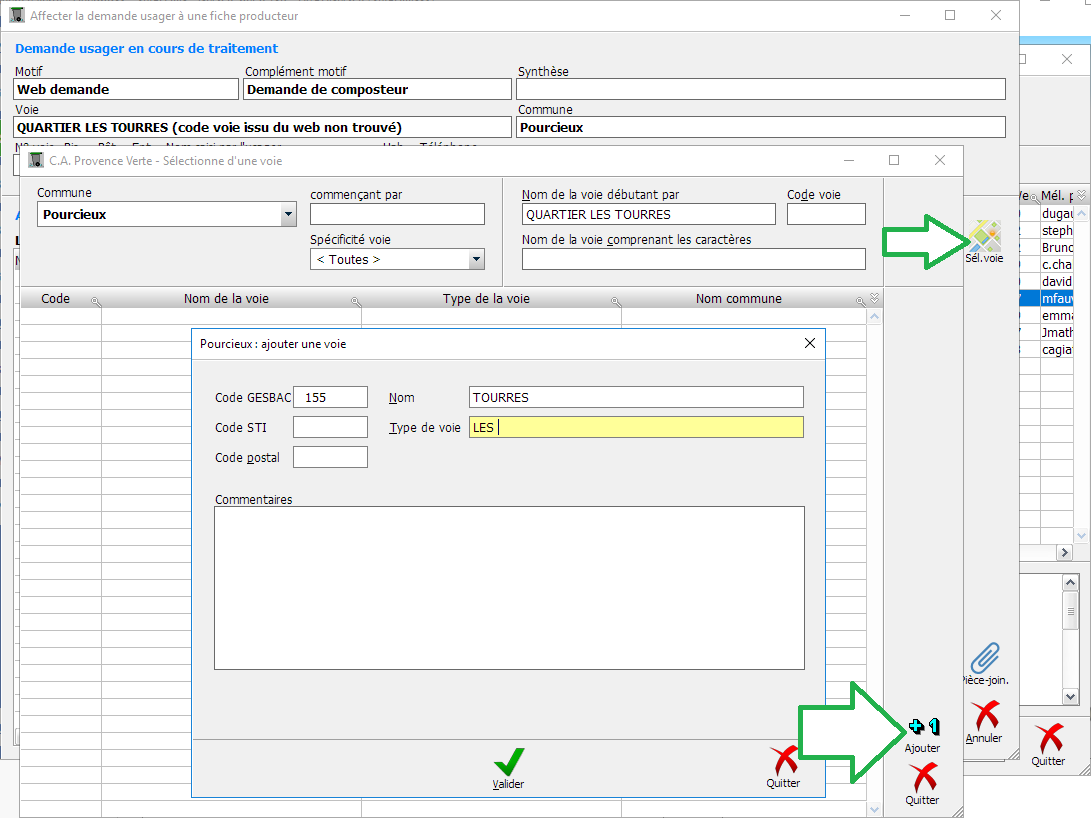Click inside the Commentaires text area
The width and height of the screenshot is (1091, 818).
coord(509,587)
